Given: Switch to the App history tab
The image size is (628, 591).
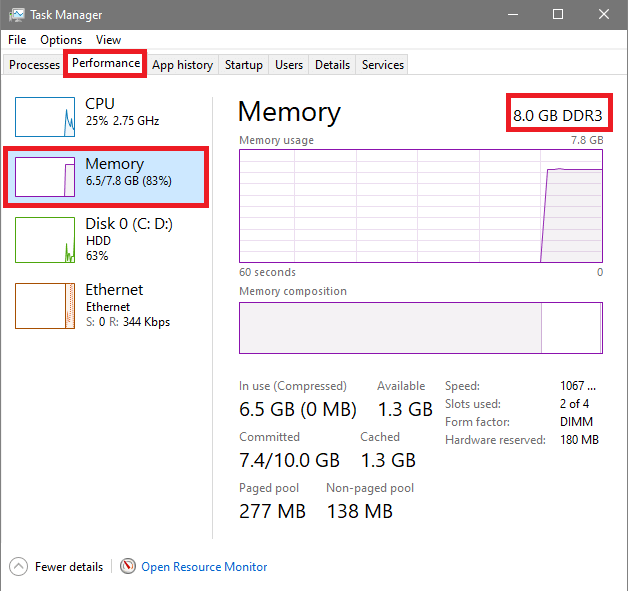Looking at the screenshot, I should [182, 65].
